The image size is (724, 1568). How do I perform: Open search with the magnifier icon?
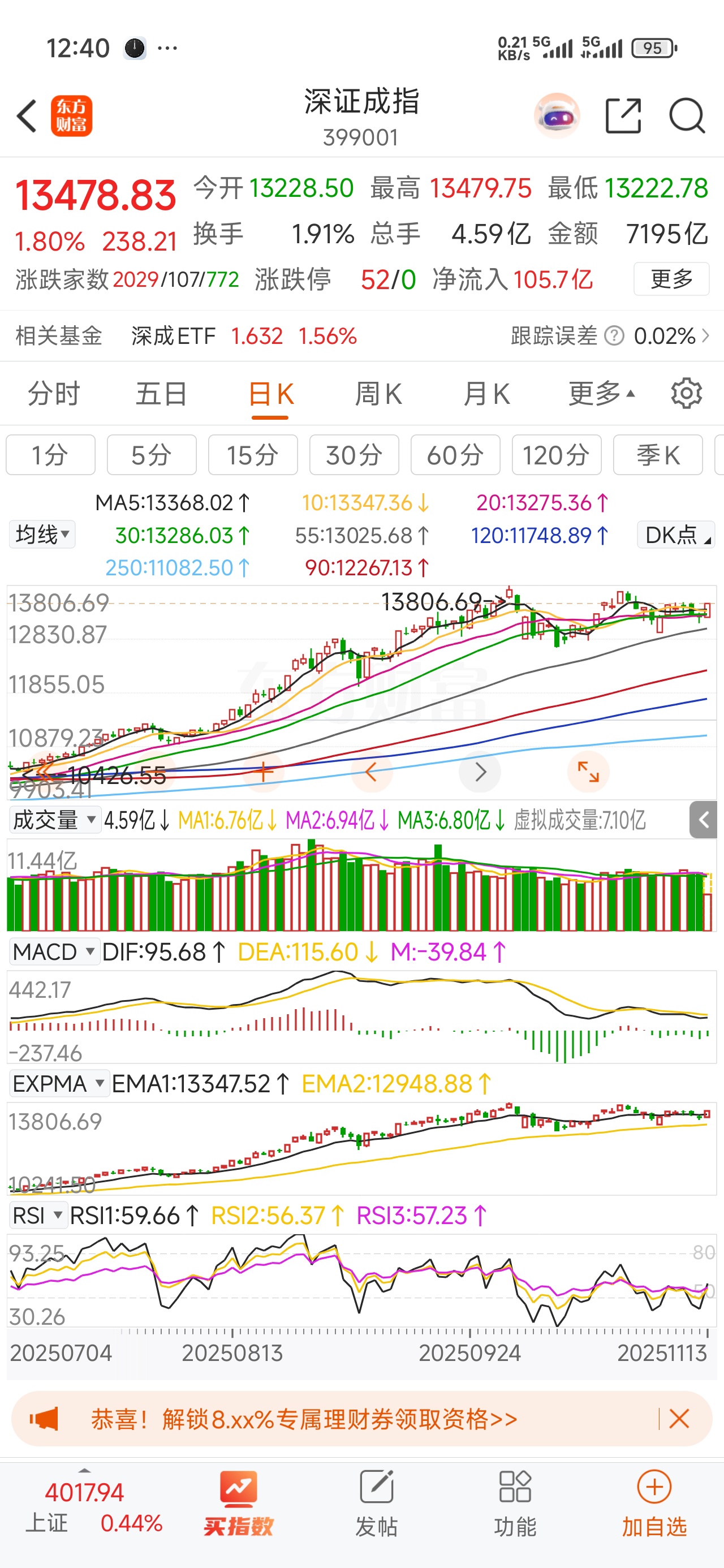687,115
